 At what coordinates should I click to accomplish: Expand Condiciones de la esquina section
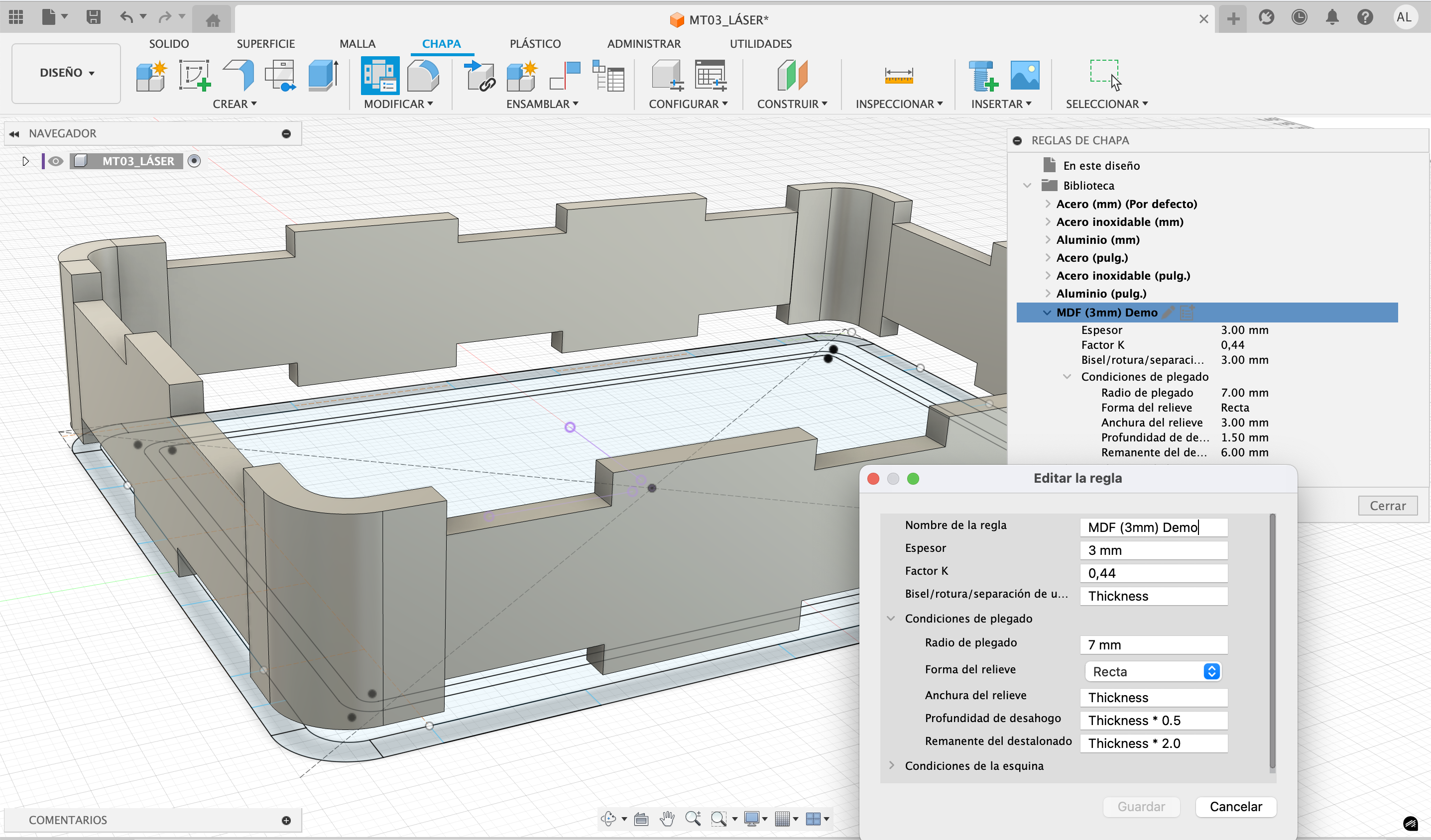(x=892, y=766)
